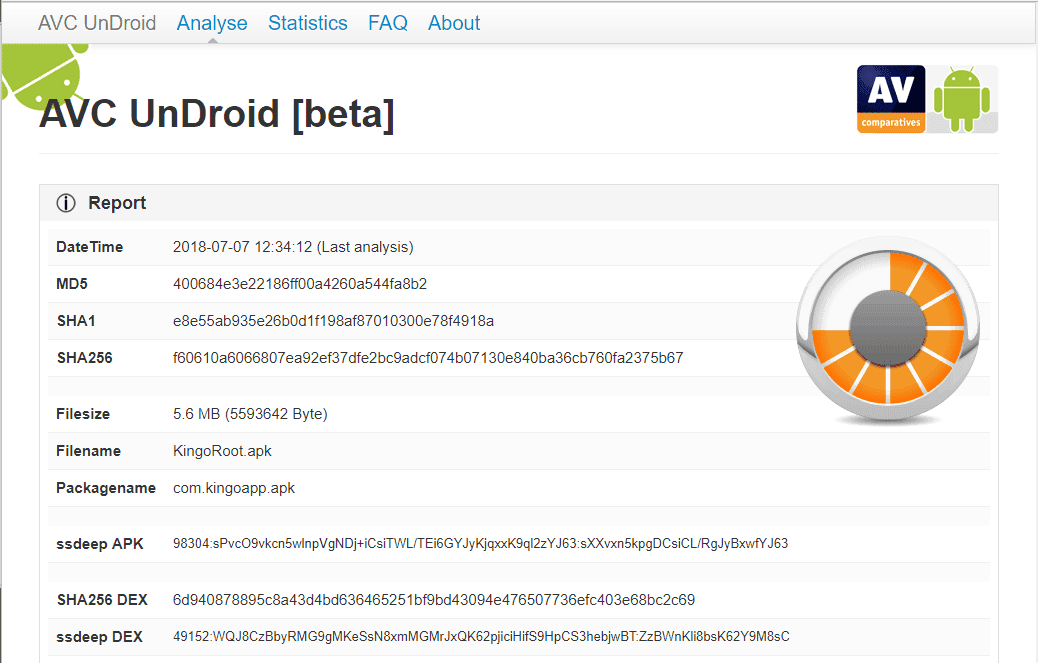The width and height of the screenshot is (1038, 663).
Task: Select the MD5 hash value
Action: [x=300, y=284]
